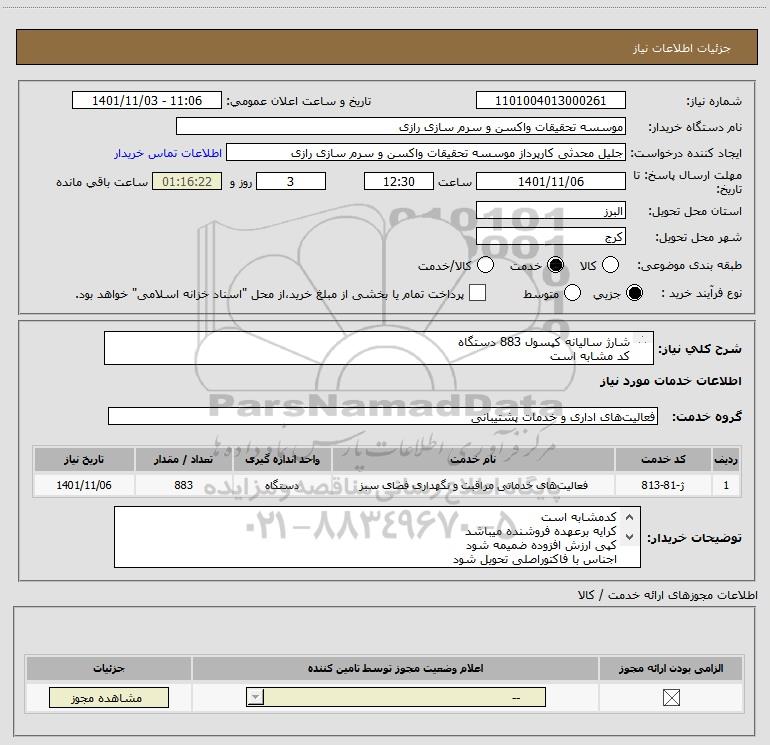The image size is (770, 745).
Task: Click the days remaining field showing 3
Action: [291, 181]
